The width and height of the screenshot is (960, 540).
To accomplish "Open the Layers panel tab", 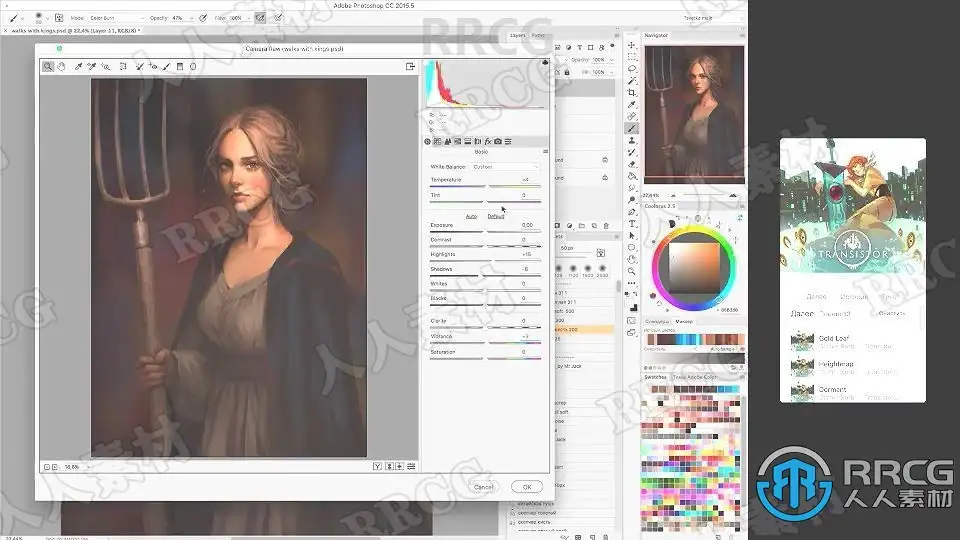I will 518,36.
